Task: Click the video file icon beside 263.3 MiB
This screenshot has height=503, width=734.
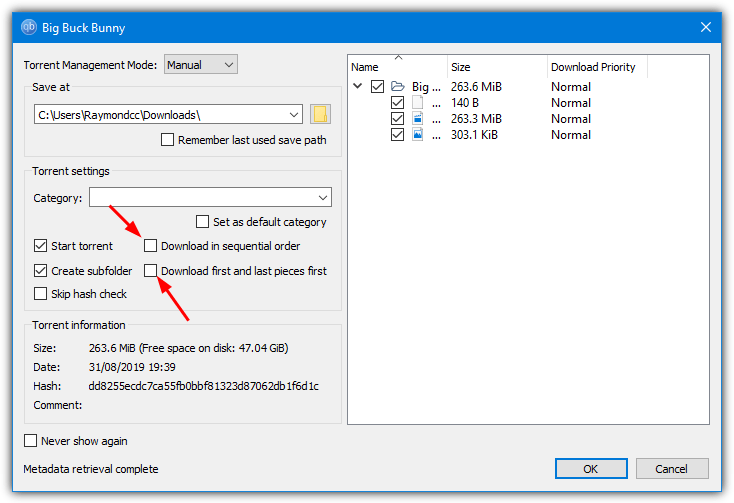Action: coord(418,118)
